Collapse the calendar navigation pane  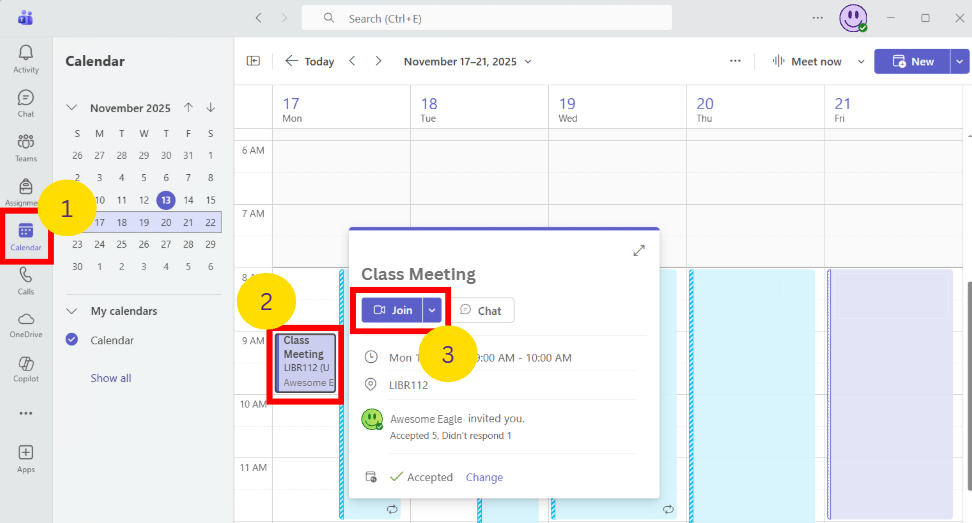[x=253, y=61]
